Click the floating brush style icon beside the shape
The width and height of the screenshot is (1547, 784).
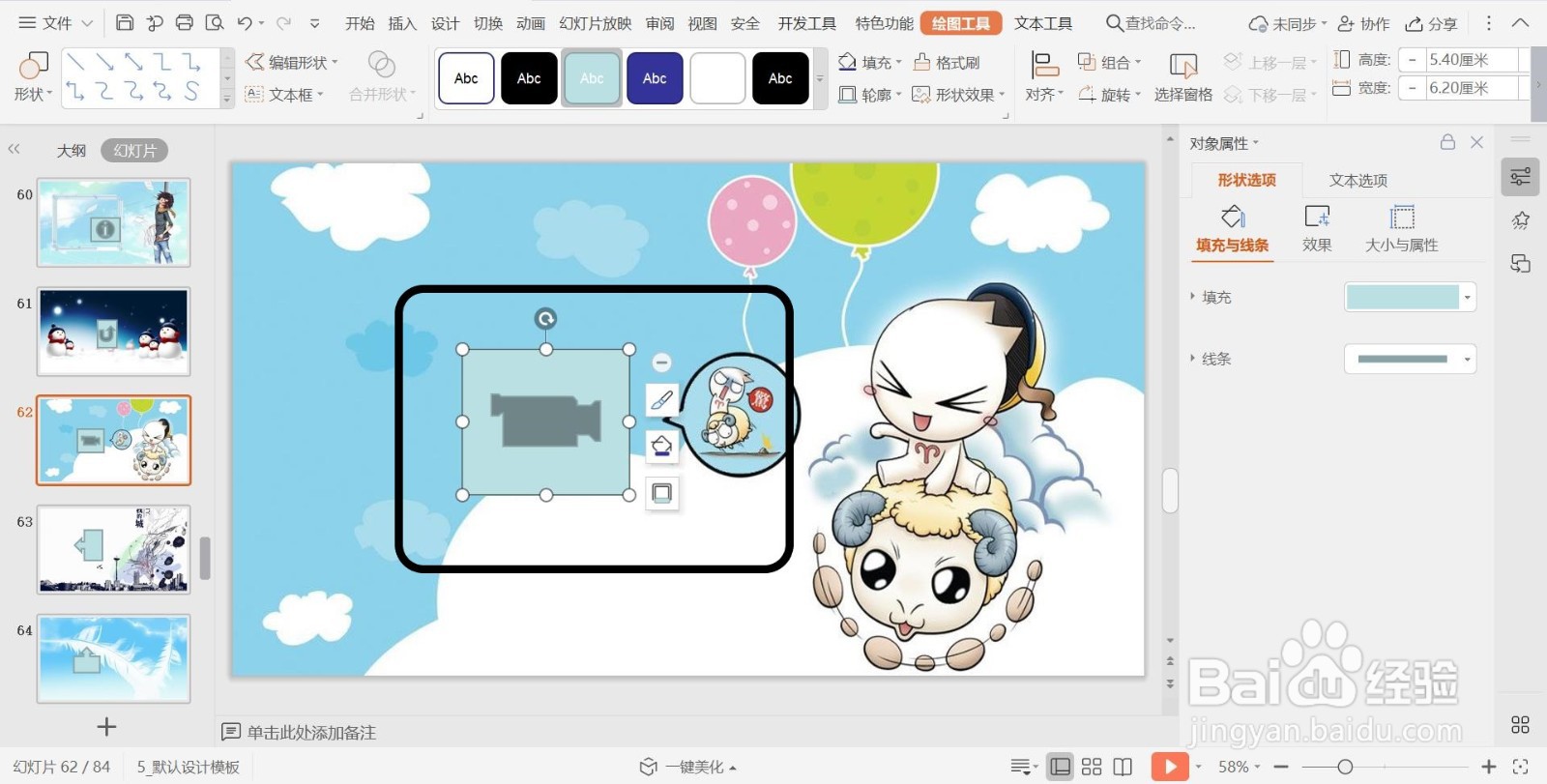pyautogui.click(x=662, y=399)
